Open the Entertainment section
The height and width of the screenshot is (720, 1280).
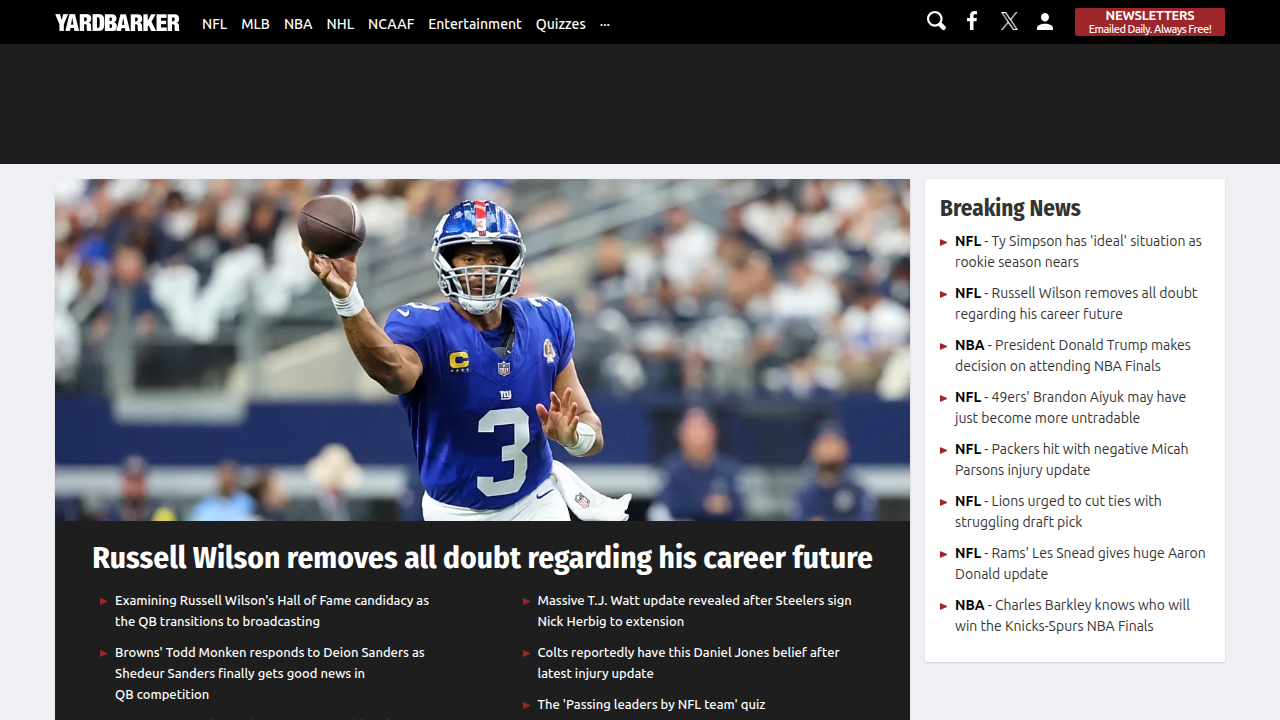point(475,24)
